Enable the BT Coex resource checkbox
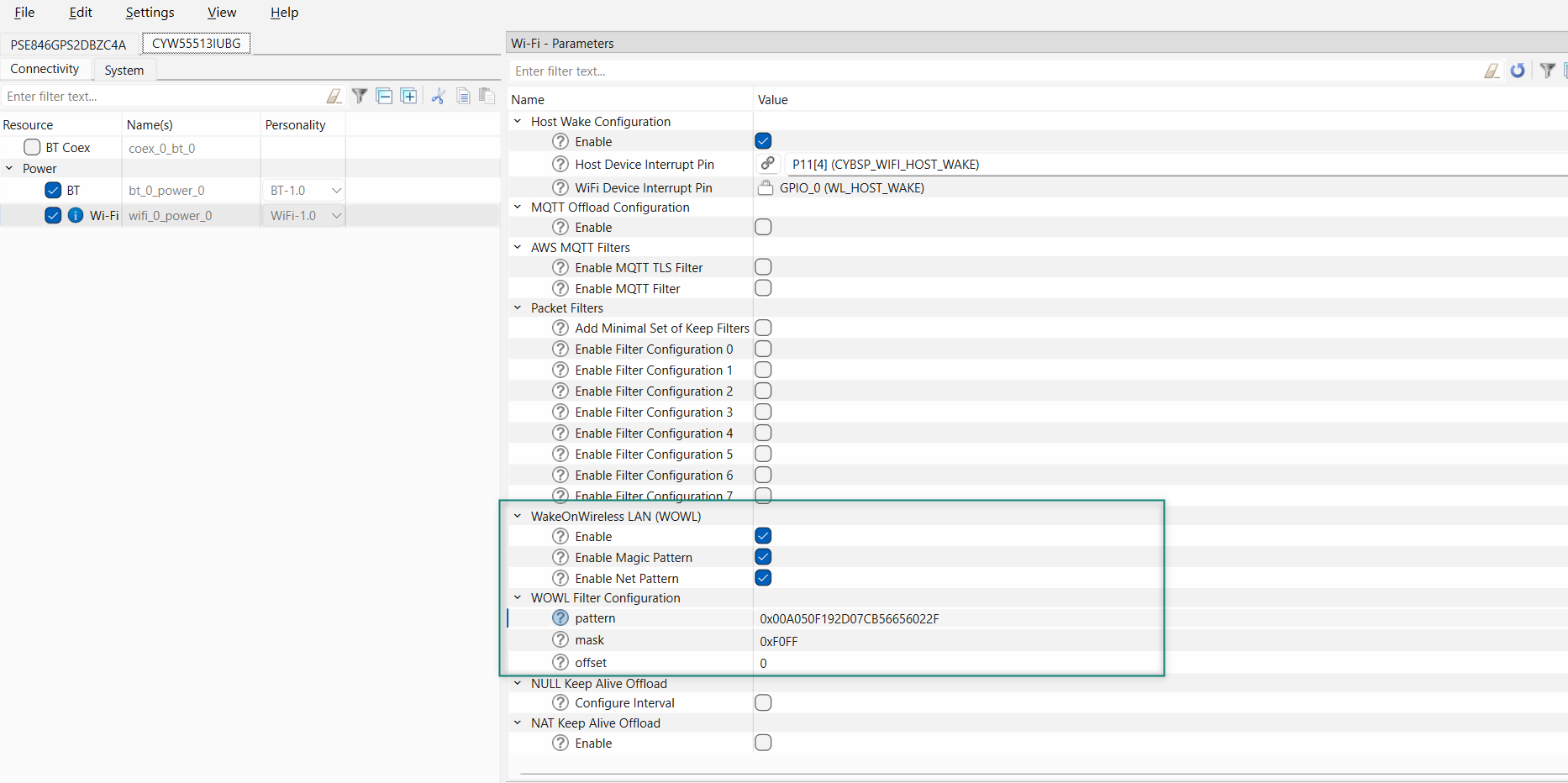 click(x=32, y=147)
